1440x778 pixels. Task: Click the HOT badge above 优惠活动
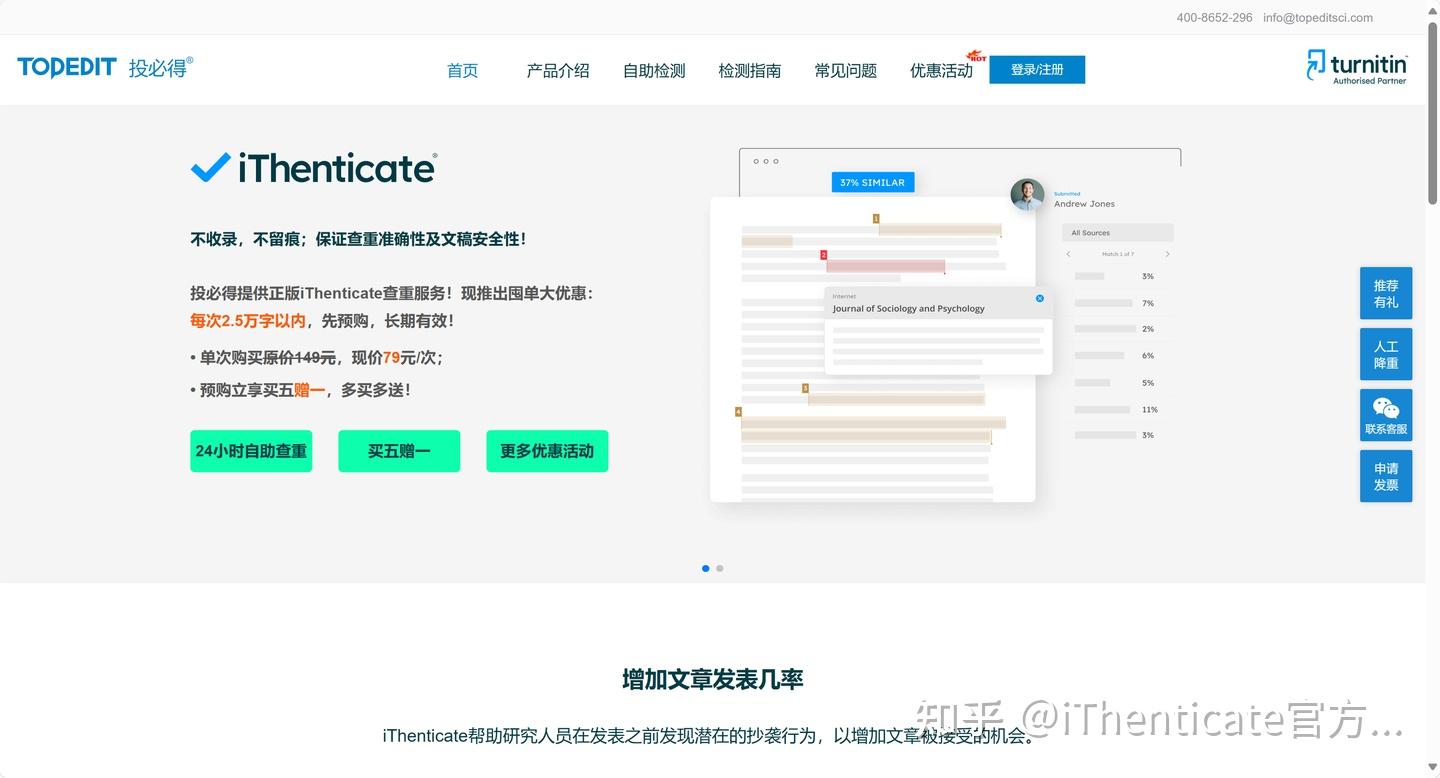(x=974, y=57)
